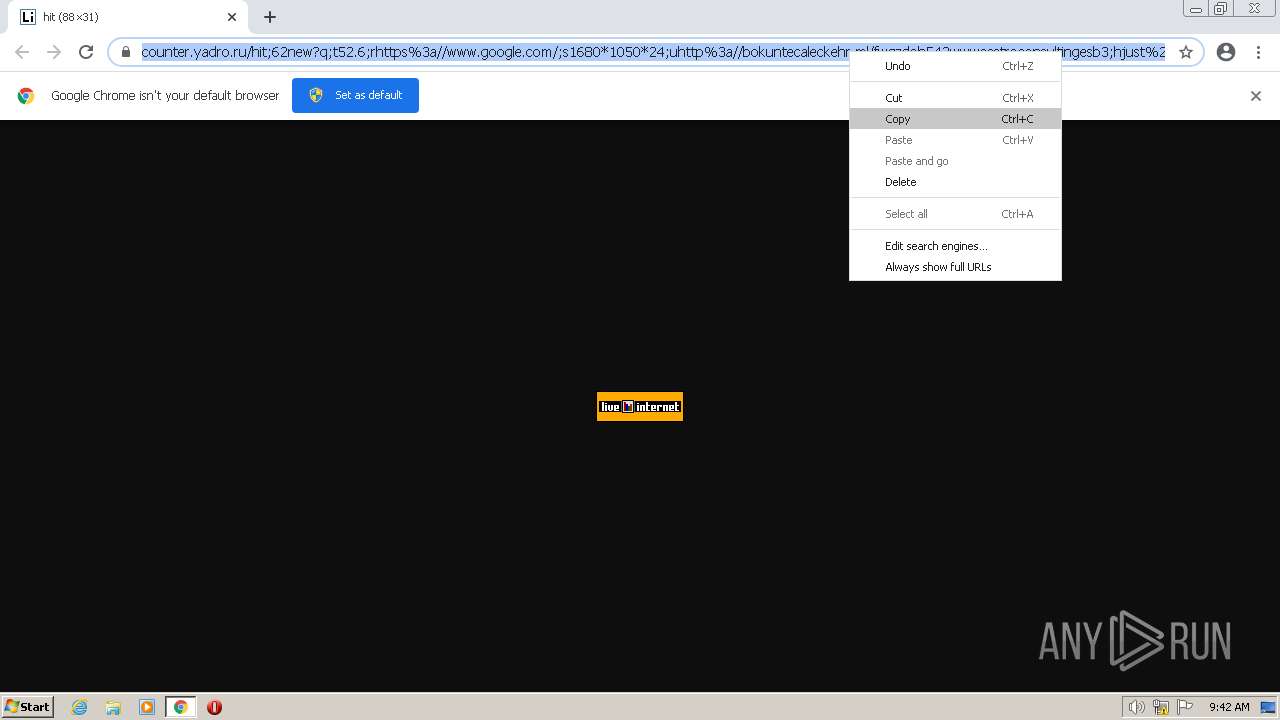Click the "Google Chrome isn't your default browser" text
The image size is (1280, 720).
click(x=165, y=96)
